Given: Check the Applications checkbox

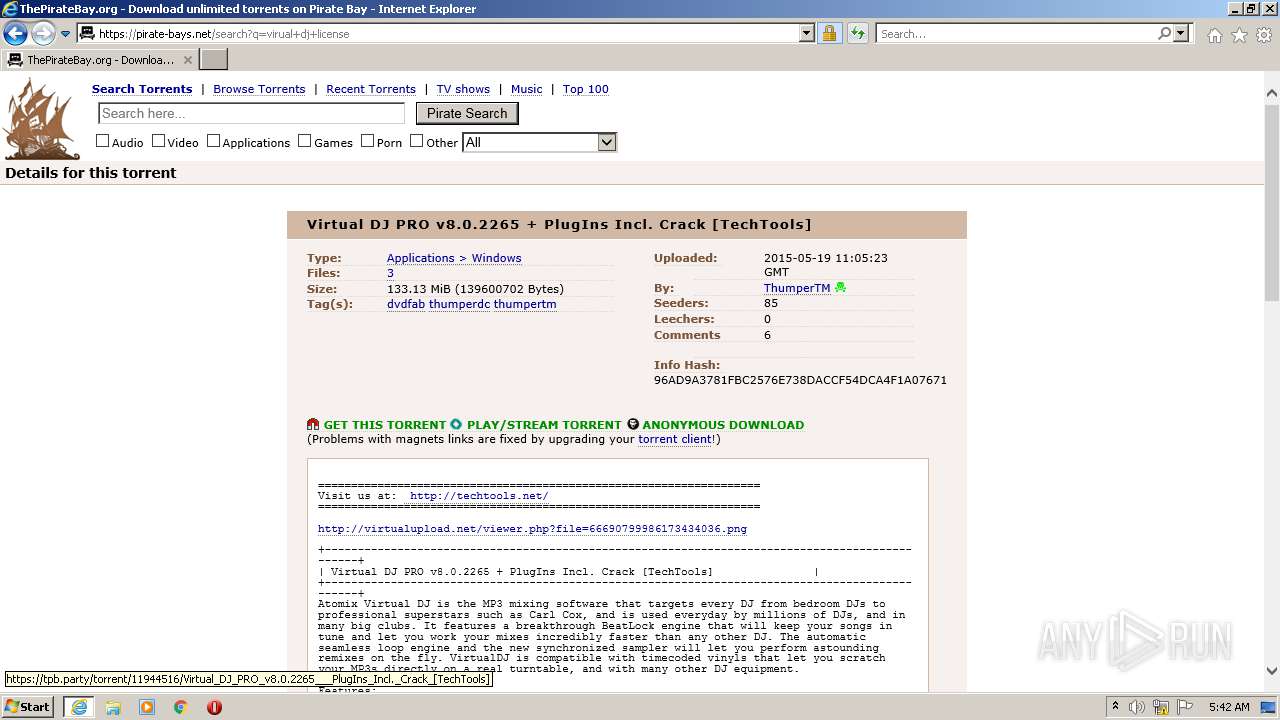Looking at the screenshot, I should [213, 141].
